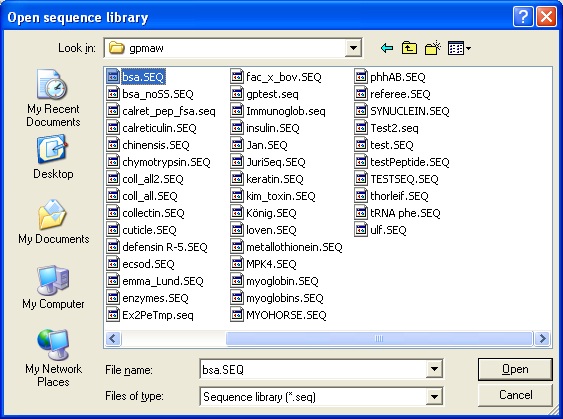
Task: Expand the Files of type dropdown
Action: (x=434, y=396)
